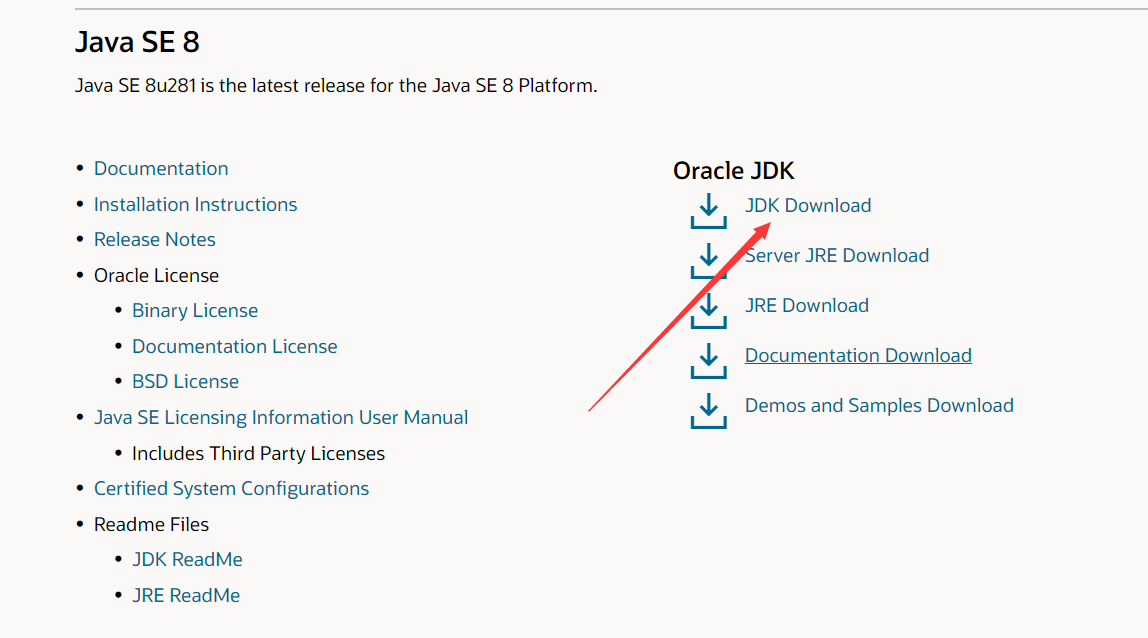Viewport: 1148px width, 638px height.
Task: Open the Server JRE Download link
Action: [836, 255]
